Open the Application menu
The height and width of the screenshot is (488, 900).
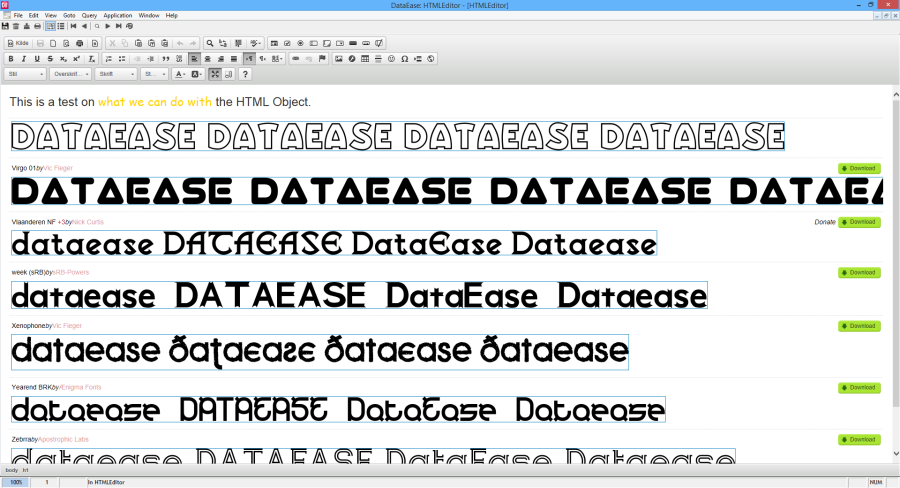[118, 16]
